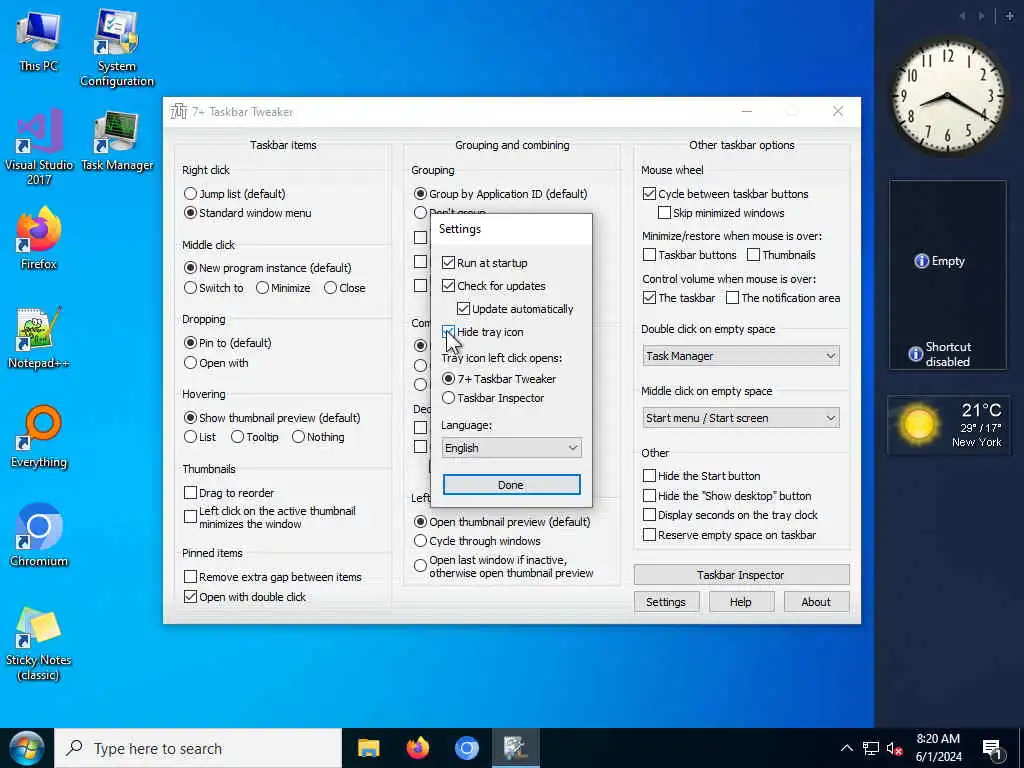Open System Configuration desktop shortcut
Screen dimensions: 1024x768
point(116,47)
